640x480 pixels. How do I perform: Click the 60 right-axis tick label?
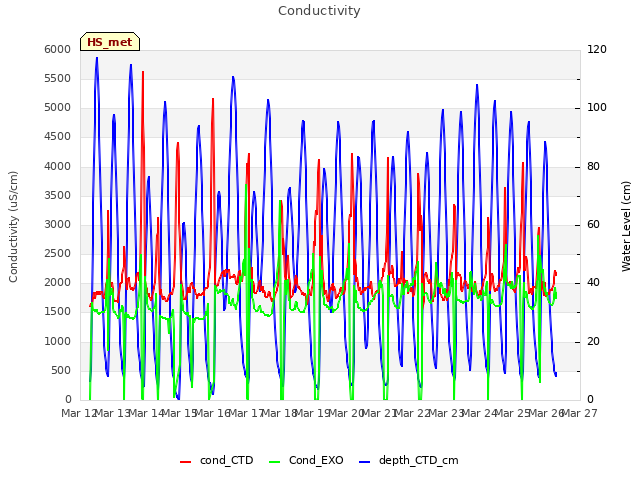[593, 224]
